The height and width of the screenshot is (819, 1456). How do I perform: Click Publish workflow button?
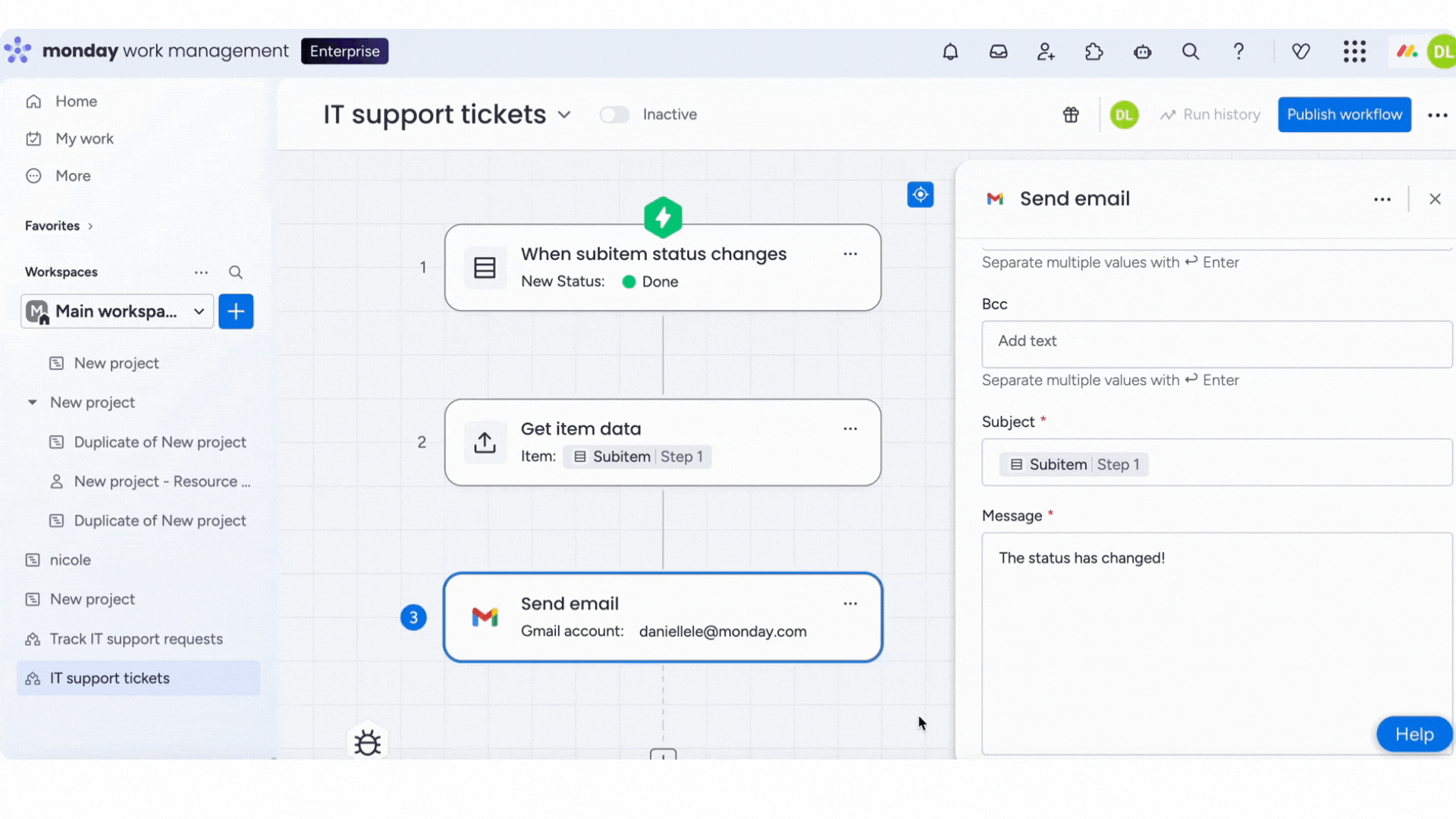tap(1345, 115)
